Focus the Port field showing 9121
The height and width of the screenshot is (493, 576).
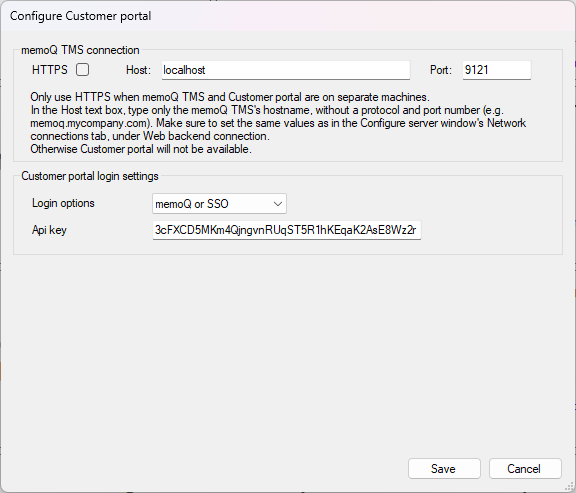click(497, 70)
